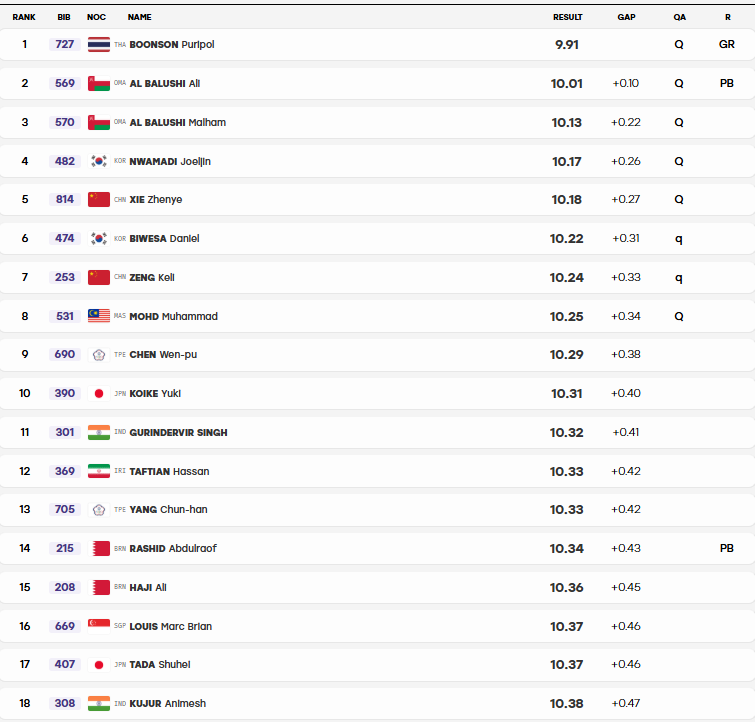Viewport: 755px width, 722px height.
Task: Select bib number 308 badge
Action: 65,703
